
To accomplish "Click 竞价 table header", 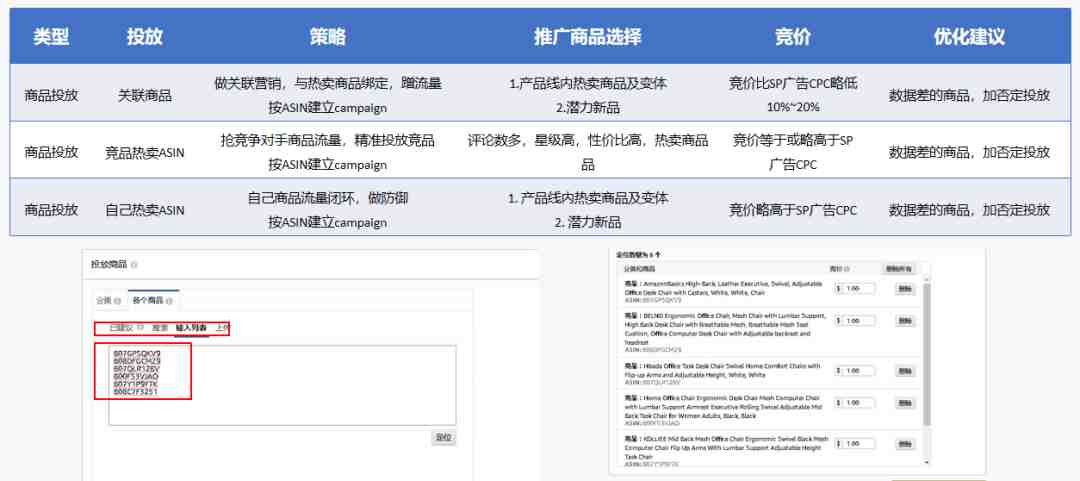I will (x=793, y=37).
